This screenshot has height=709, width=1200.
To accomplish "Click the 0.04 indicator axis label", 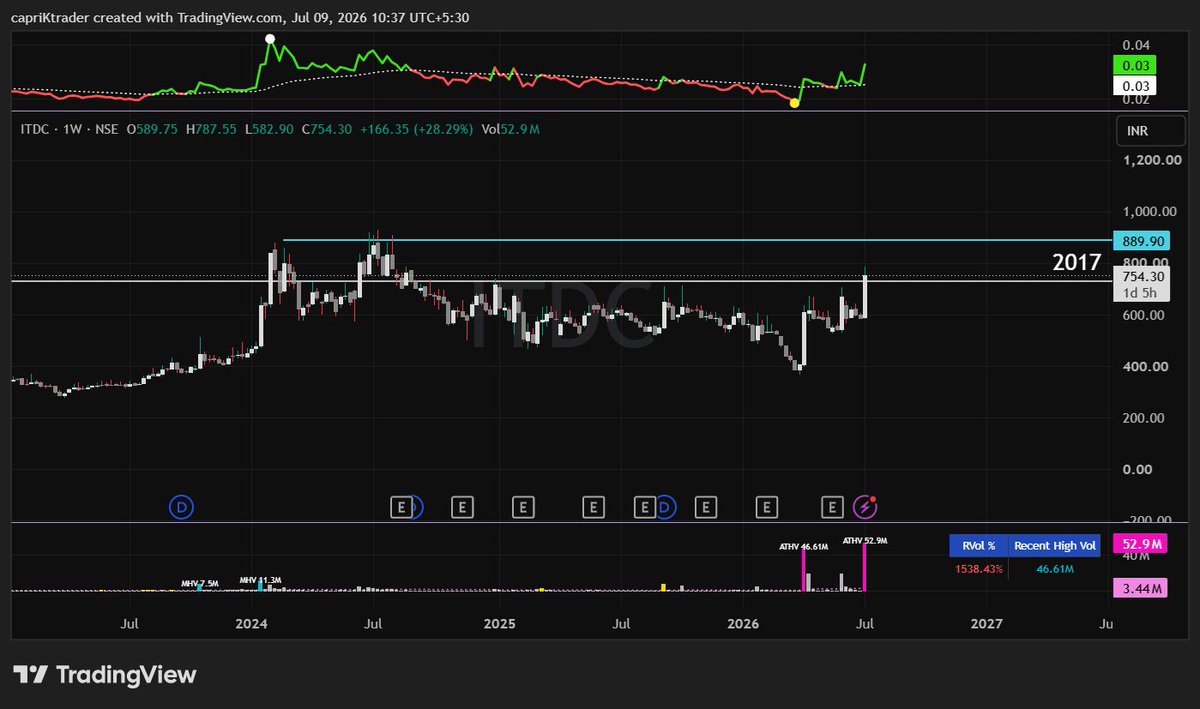I will pos(1135,45).
